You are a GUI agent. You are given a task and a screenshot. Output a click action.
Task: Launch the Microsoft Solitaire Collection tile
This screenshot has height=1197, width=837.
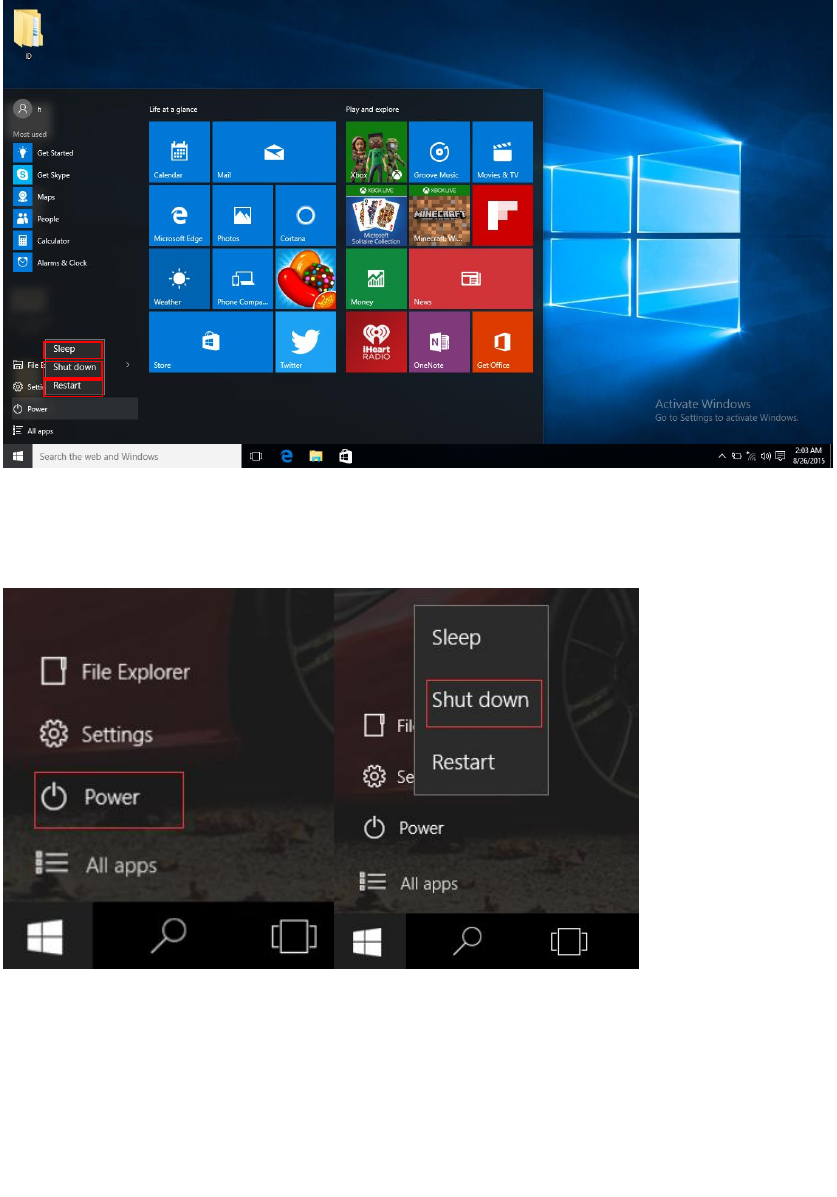pyautogui.click(x=376, y=215)
